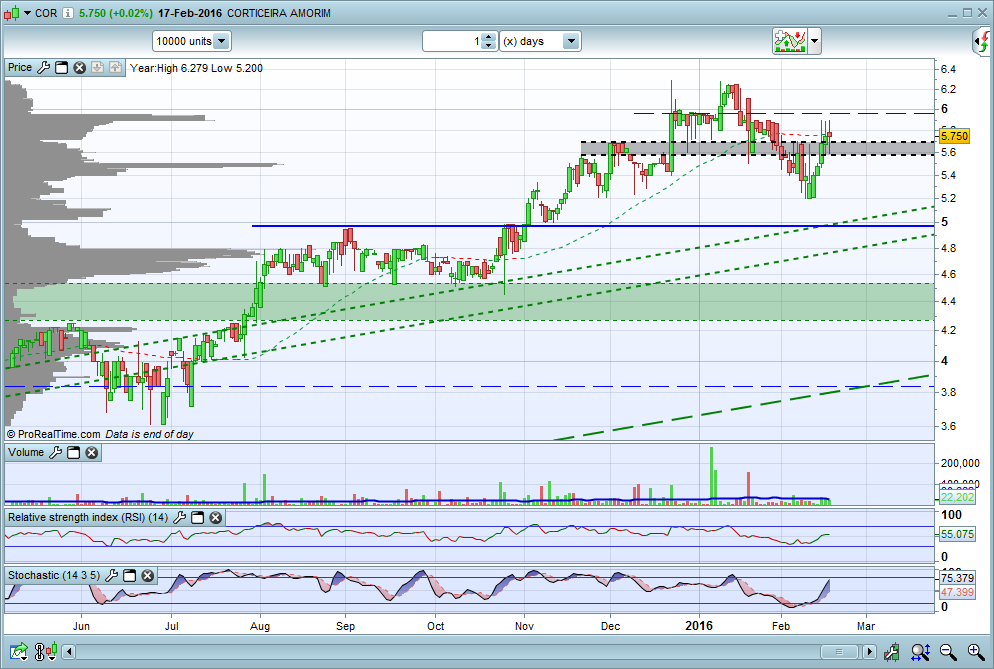Click the scrollbar left arrow
Viewport: 994px width, 669px height.
pyautogui.click(x=68, y=651)
